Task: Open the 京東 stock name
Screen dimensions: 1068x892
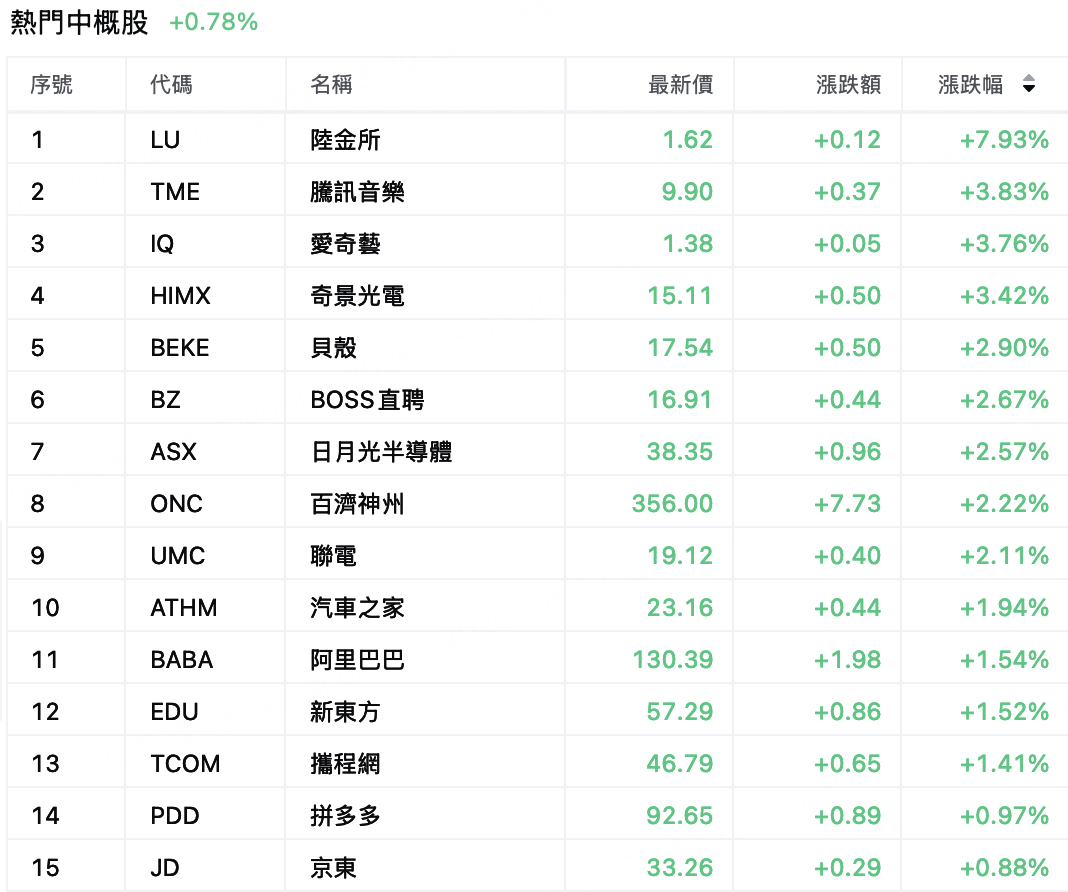Action: coord(333,868)
